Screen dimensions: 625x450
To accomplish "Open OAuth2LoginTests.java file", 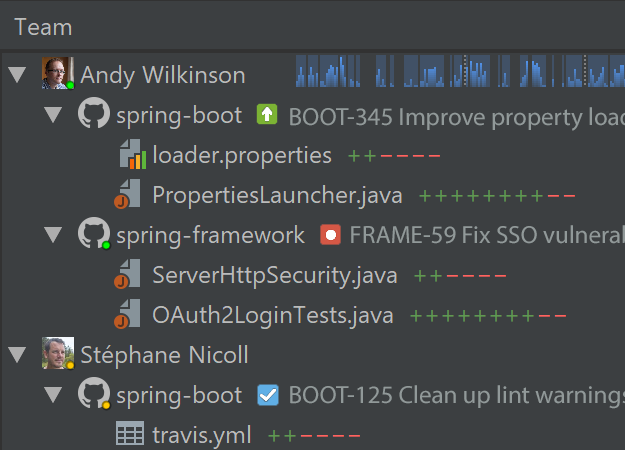I will click(273, 315).
